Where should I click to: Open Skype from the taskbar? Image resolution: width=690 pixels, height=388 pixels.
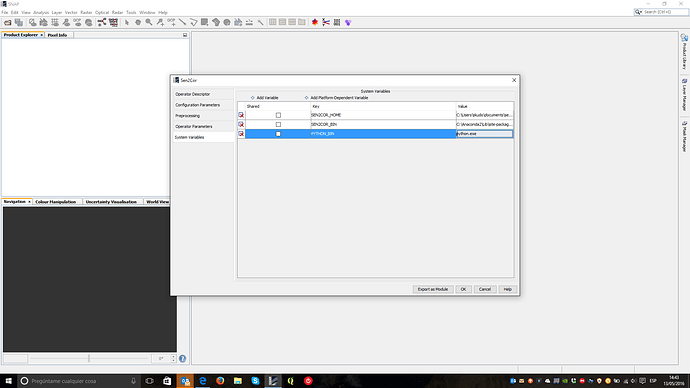255,381
